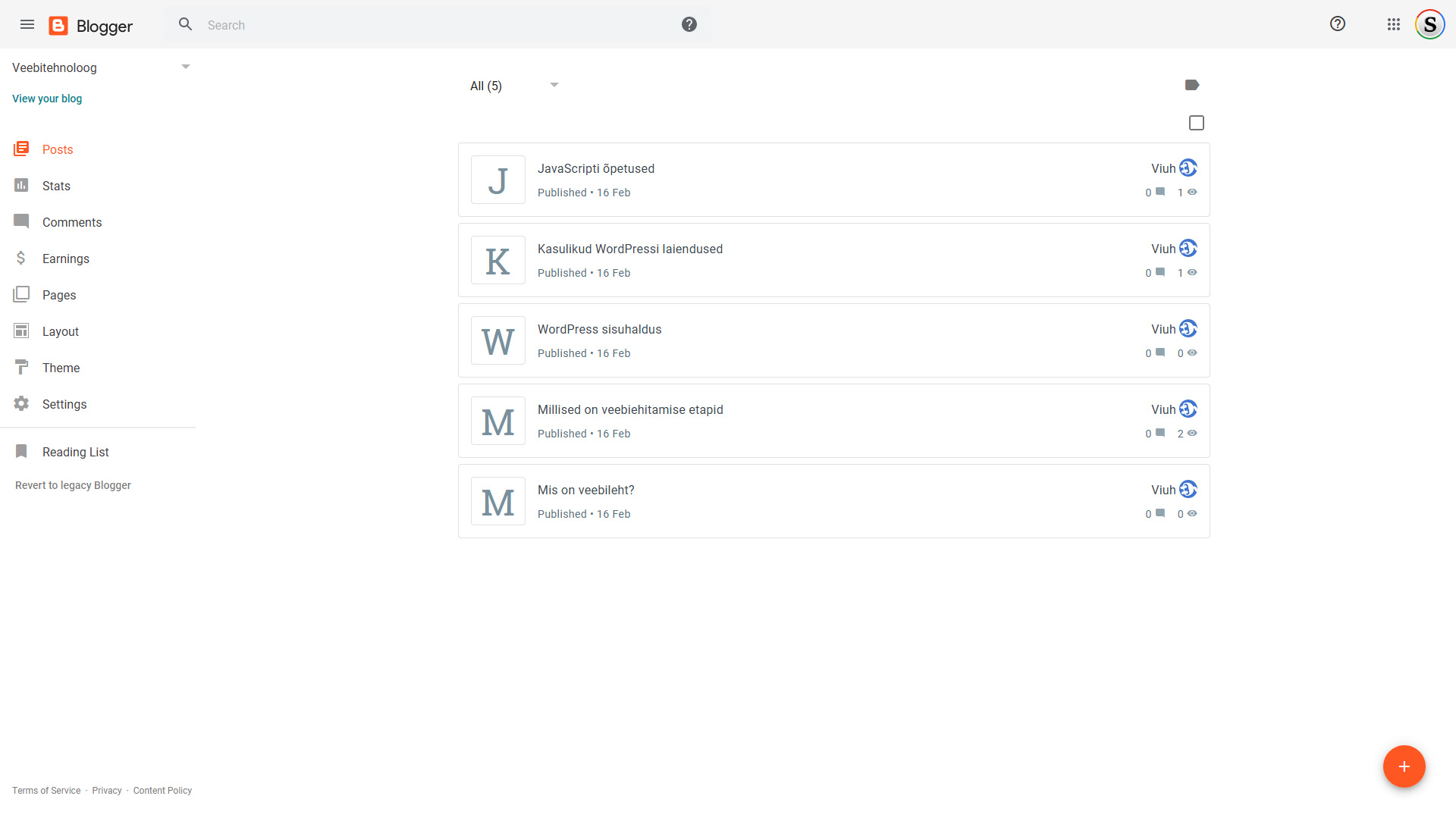1456x818 pixels.
Task: Open the labels filter tag icon
Action: (x=1191, y=85)
